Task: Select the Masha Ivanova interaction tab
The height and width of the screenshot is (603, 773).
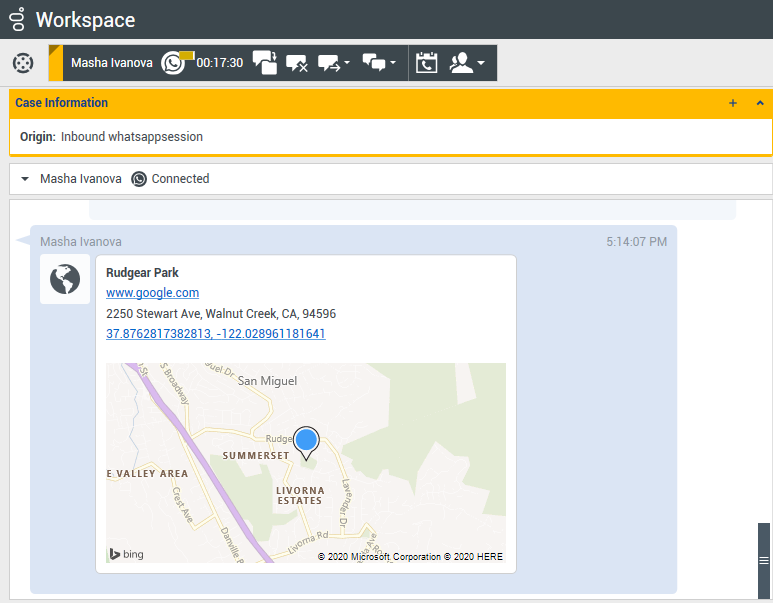Action: pyautogui.click(x=111, y=63)
